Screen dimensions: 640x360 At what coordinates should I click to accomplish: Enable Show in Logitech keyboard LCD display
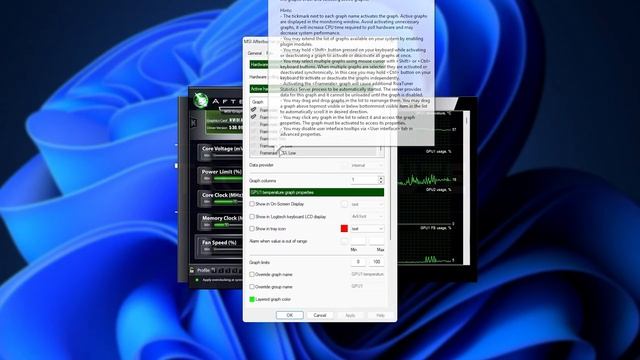point(252,216)
